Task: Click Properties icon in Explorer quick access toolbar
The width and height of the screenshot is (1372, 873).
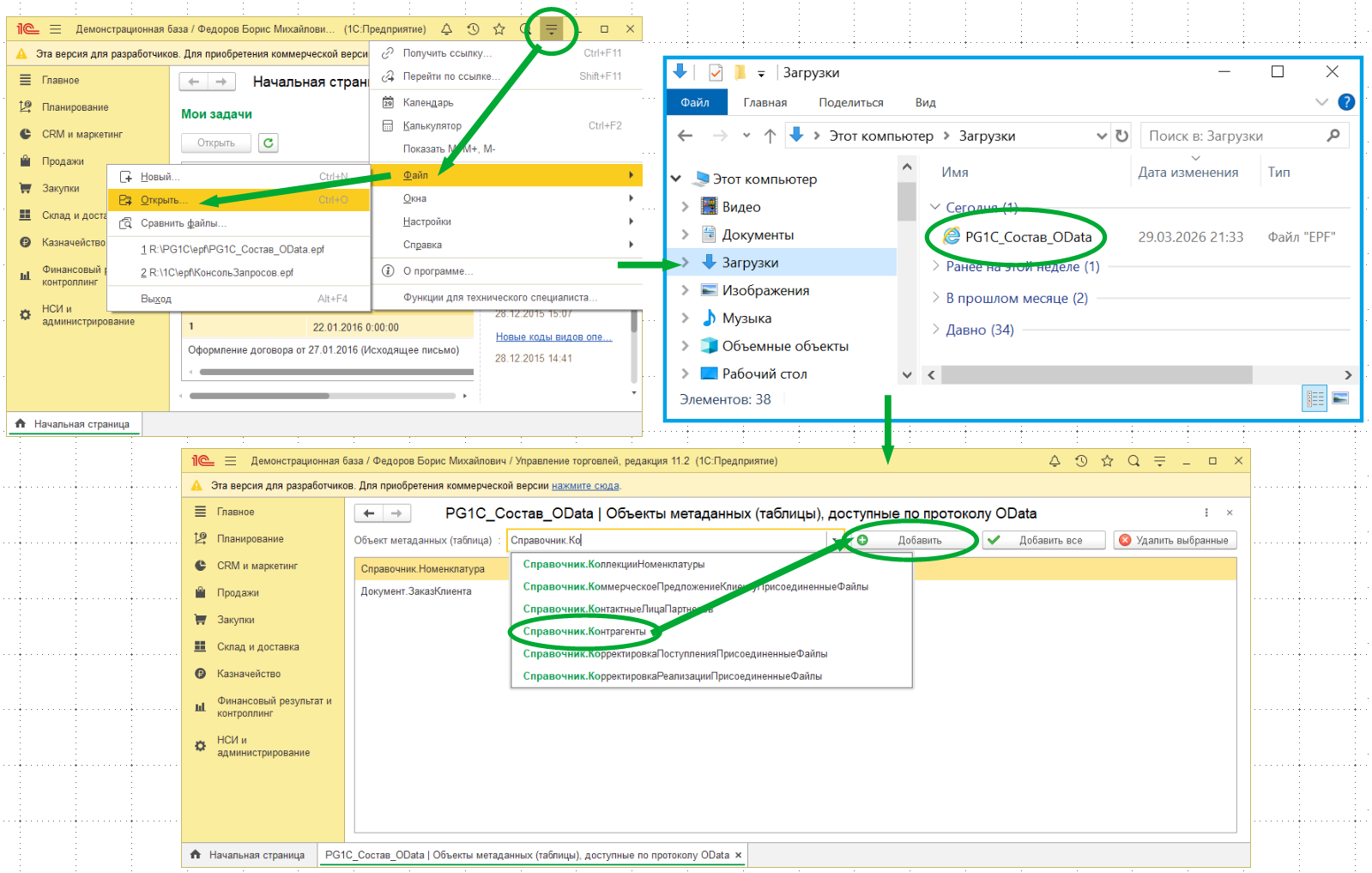Action: click(716, 73)
